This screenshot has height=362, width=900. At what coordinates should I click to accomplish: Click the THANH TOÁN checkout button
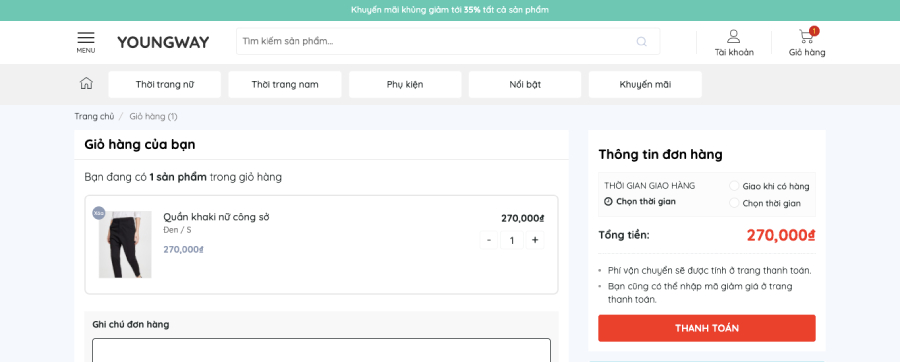click(707, 328)
